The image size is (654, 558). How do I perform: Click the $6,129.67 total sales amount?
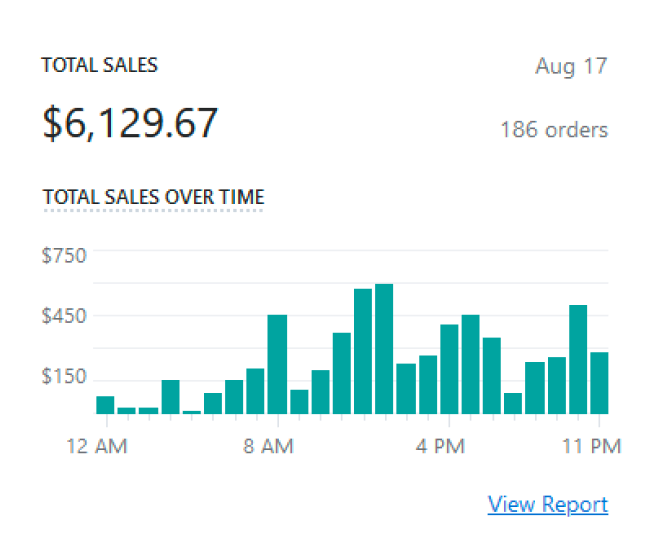click(130, 122)
